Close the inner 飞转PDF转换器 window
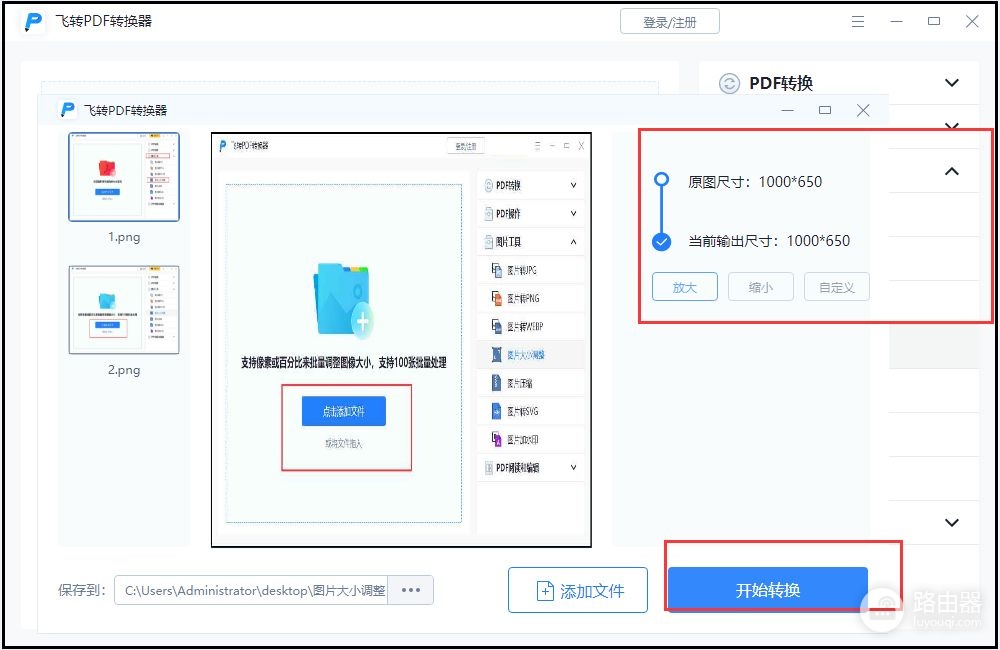This screenshot has height=650, width=1000. [863, 110]
